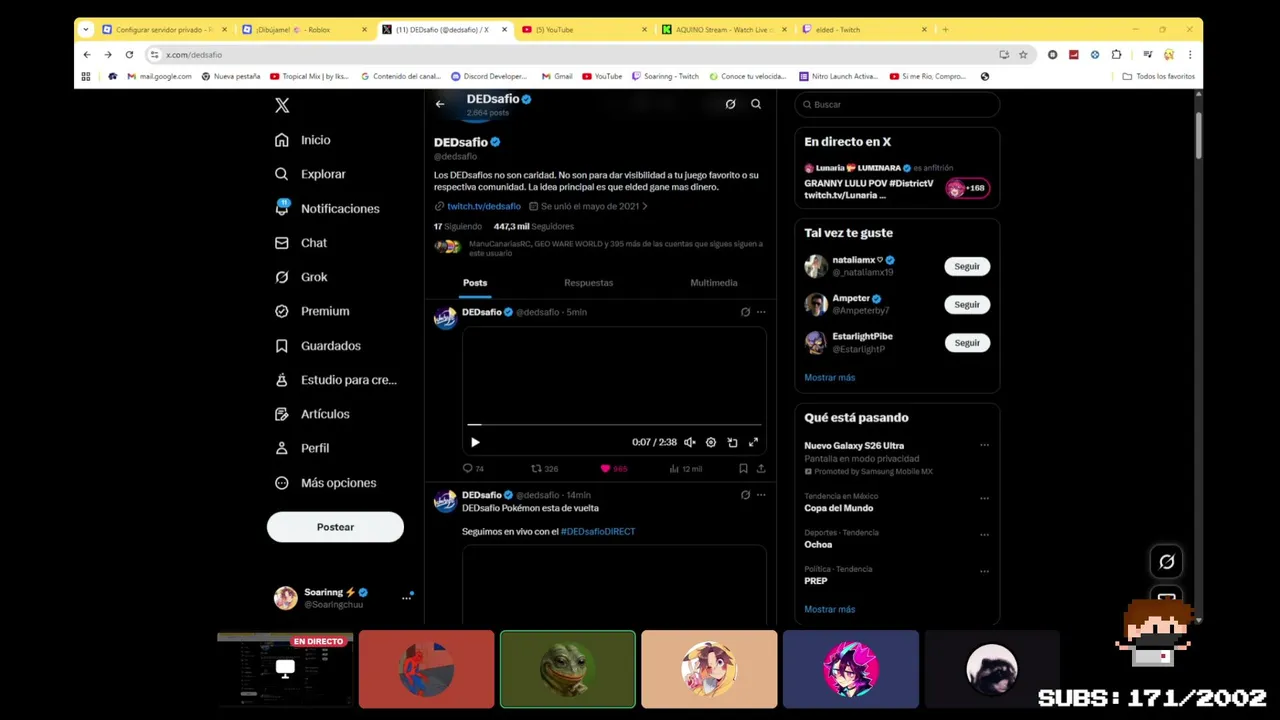The image size is (1280, 720).
Task: Open video settings gear
Action: pyautogui.click(x=711, y=442)
